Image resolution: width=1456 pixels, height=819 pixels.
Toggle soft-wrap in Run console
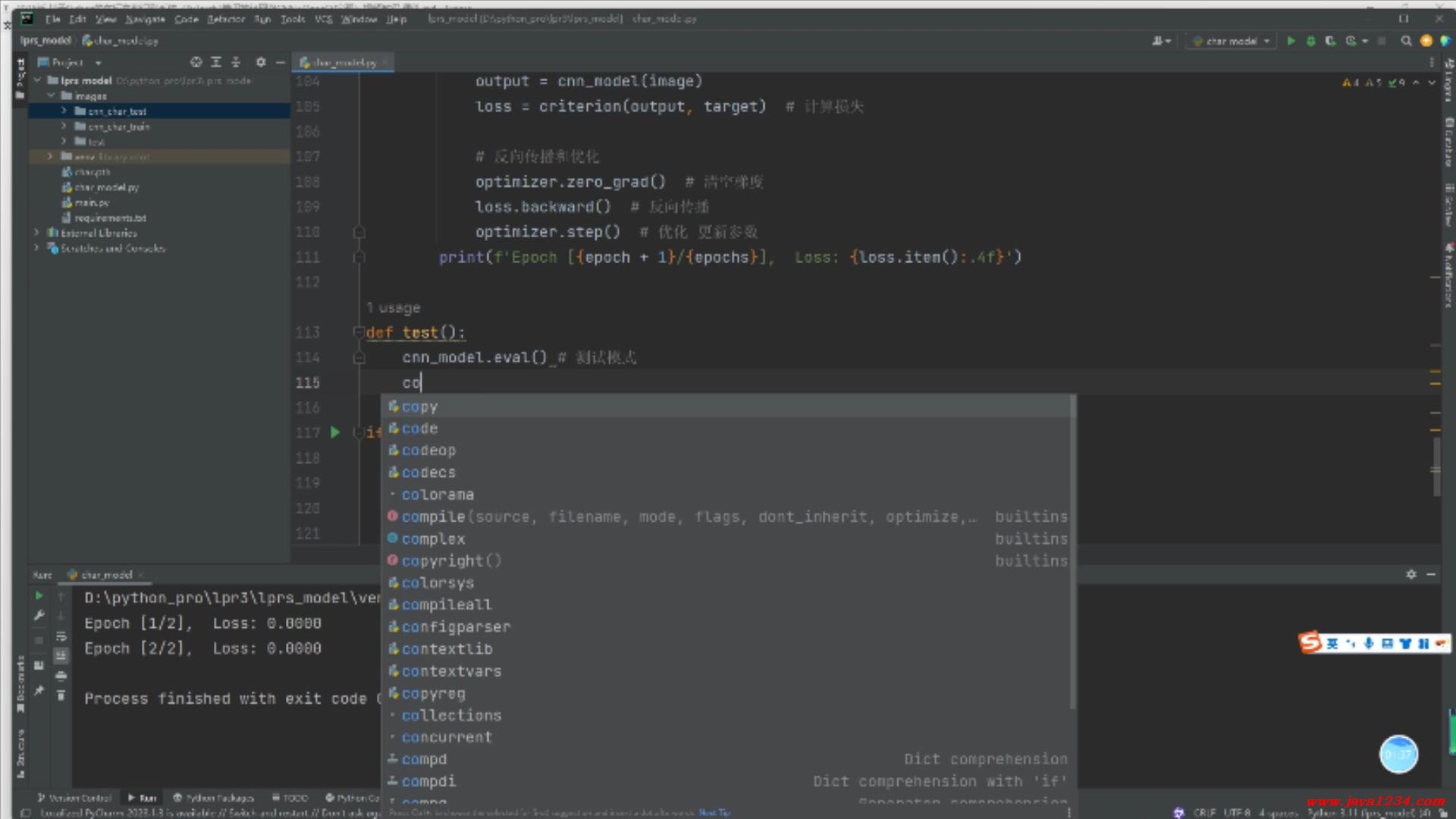coord(61,636)
